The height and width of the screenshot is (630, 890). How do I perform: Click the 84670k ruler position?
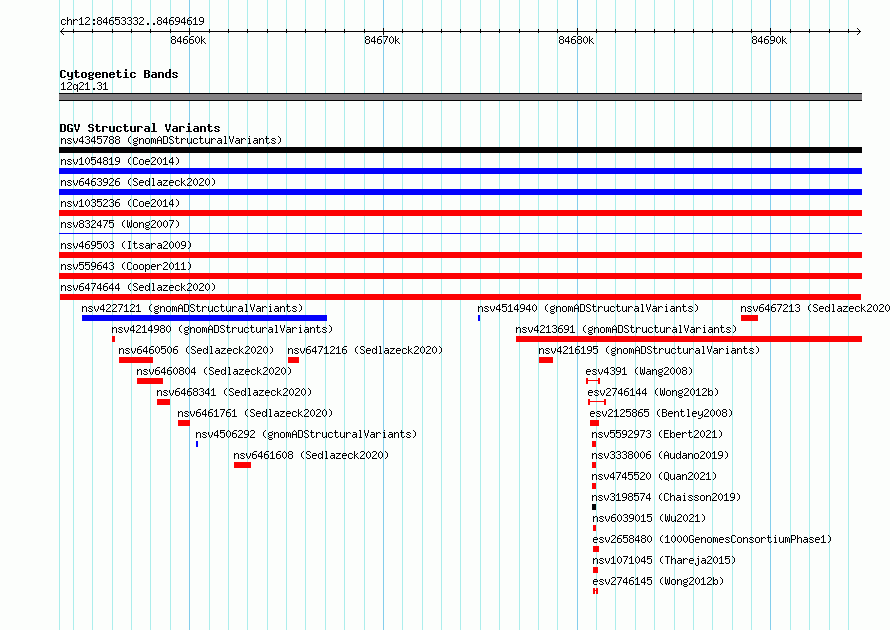(382, 40)
